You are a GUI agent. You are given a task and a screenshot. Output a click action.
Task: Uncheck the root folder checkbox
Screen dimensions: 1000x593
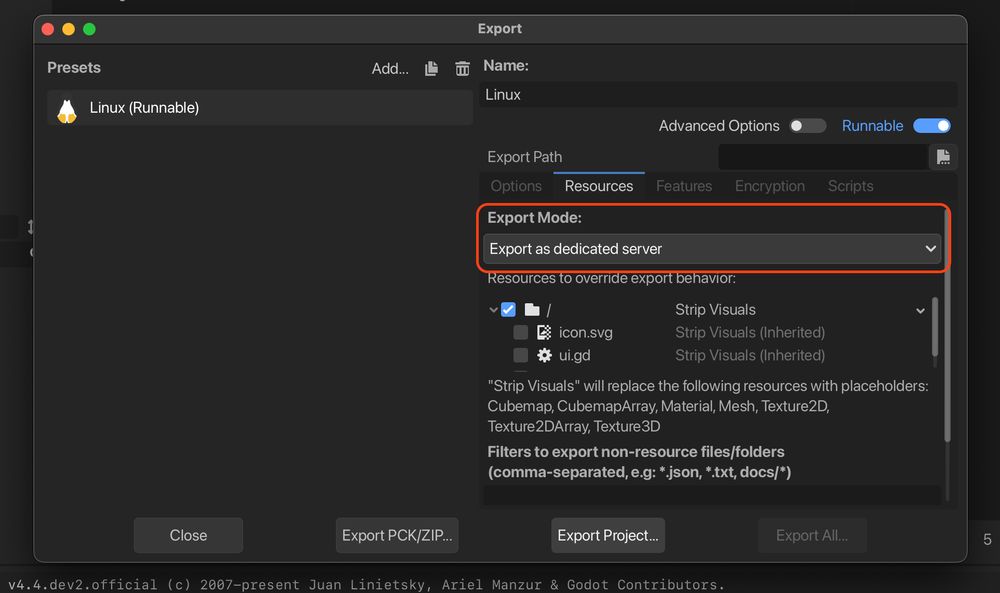tap(508, 310)
